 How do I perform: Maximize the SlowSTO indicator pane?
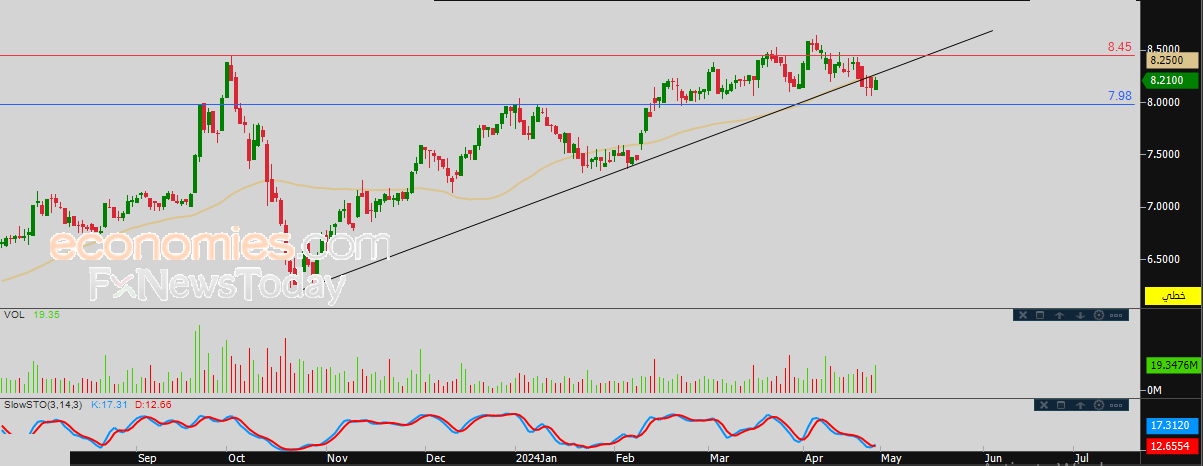[1061, 405]
